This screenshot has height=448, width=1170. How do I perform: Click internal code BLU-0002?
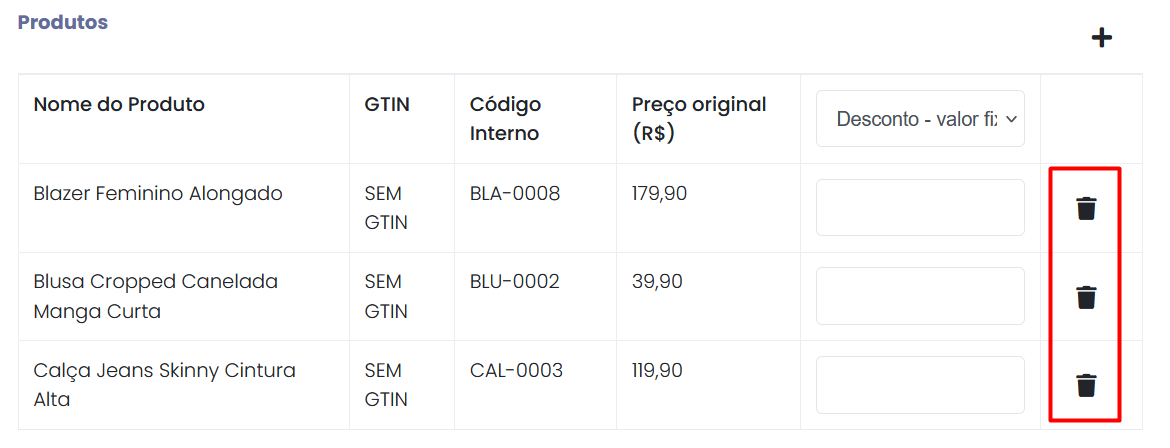coord(515,282)
